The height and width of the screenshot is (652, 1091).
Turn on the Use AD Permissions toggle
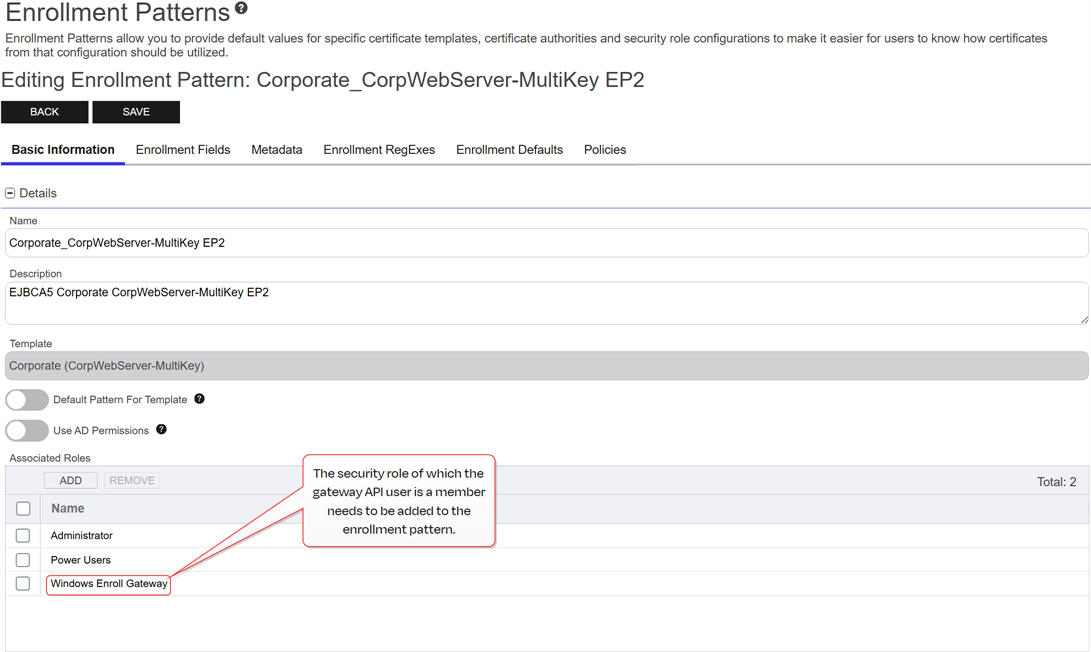[27, 431]
